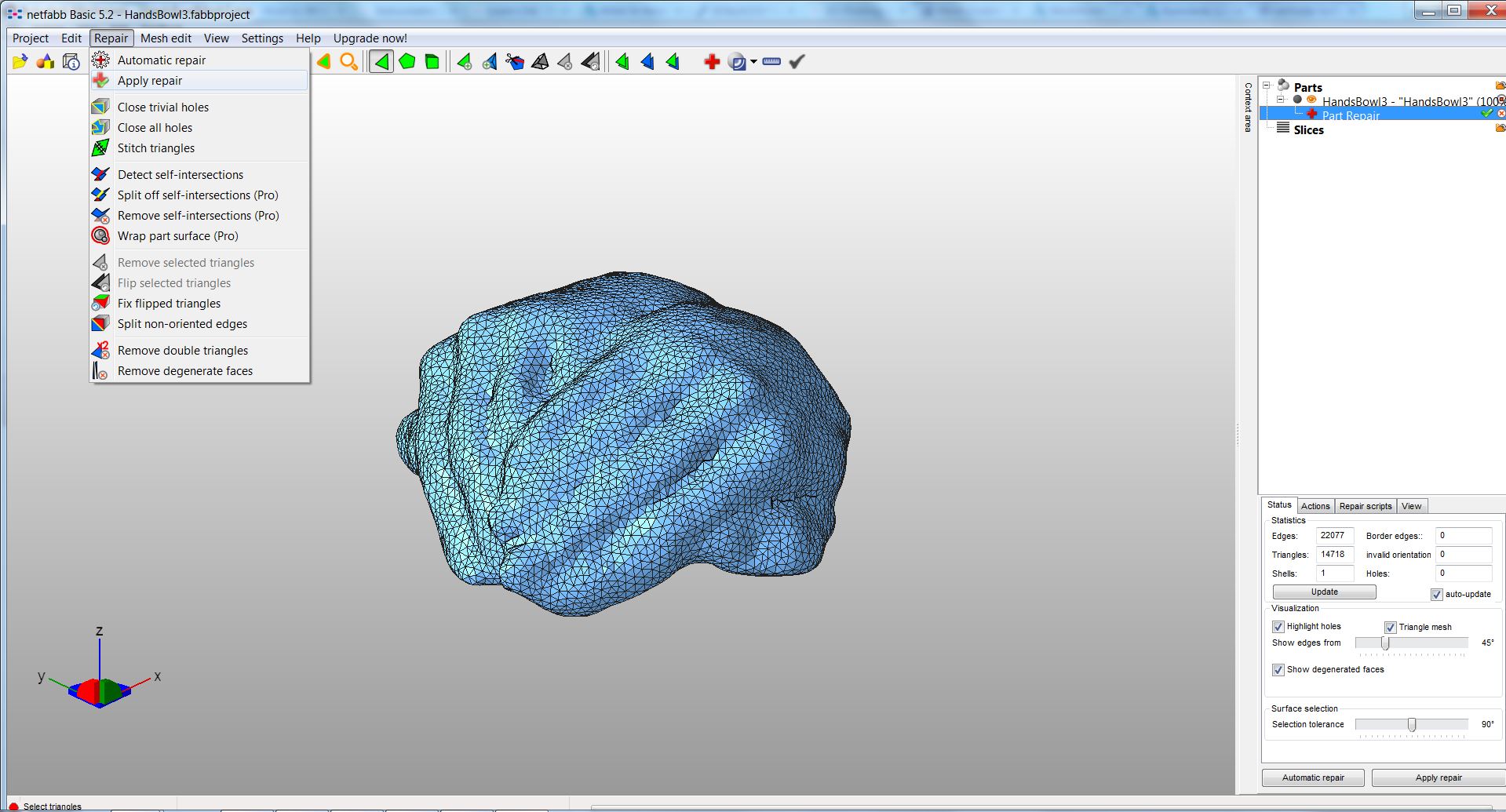
Task: Click the Parts spheres icon in tree
Action: coord(1283,86)
